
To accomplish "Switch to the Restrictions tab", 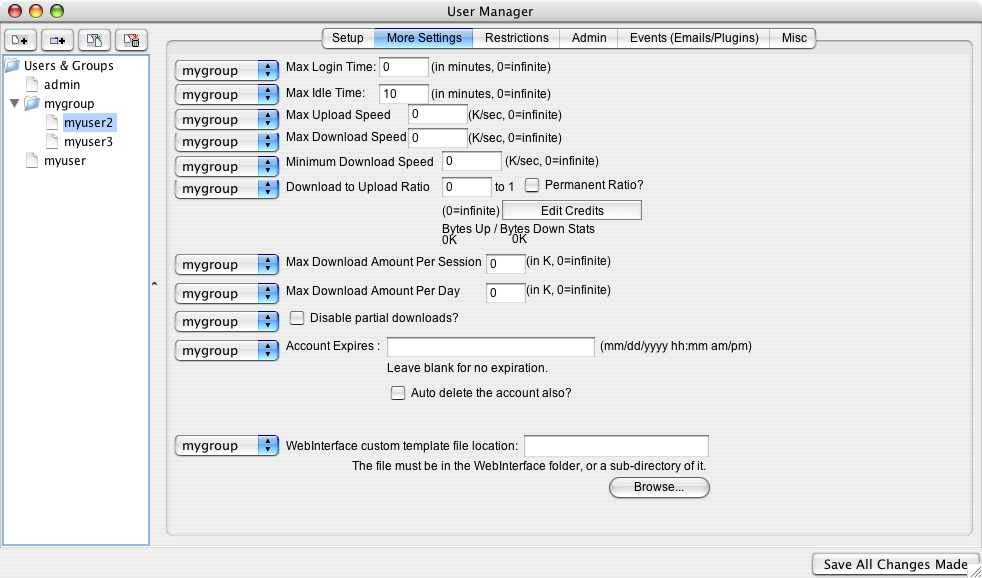I will [517, 38].
